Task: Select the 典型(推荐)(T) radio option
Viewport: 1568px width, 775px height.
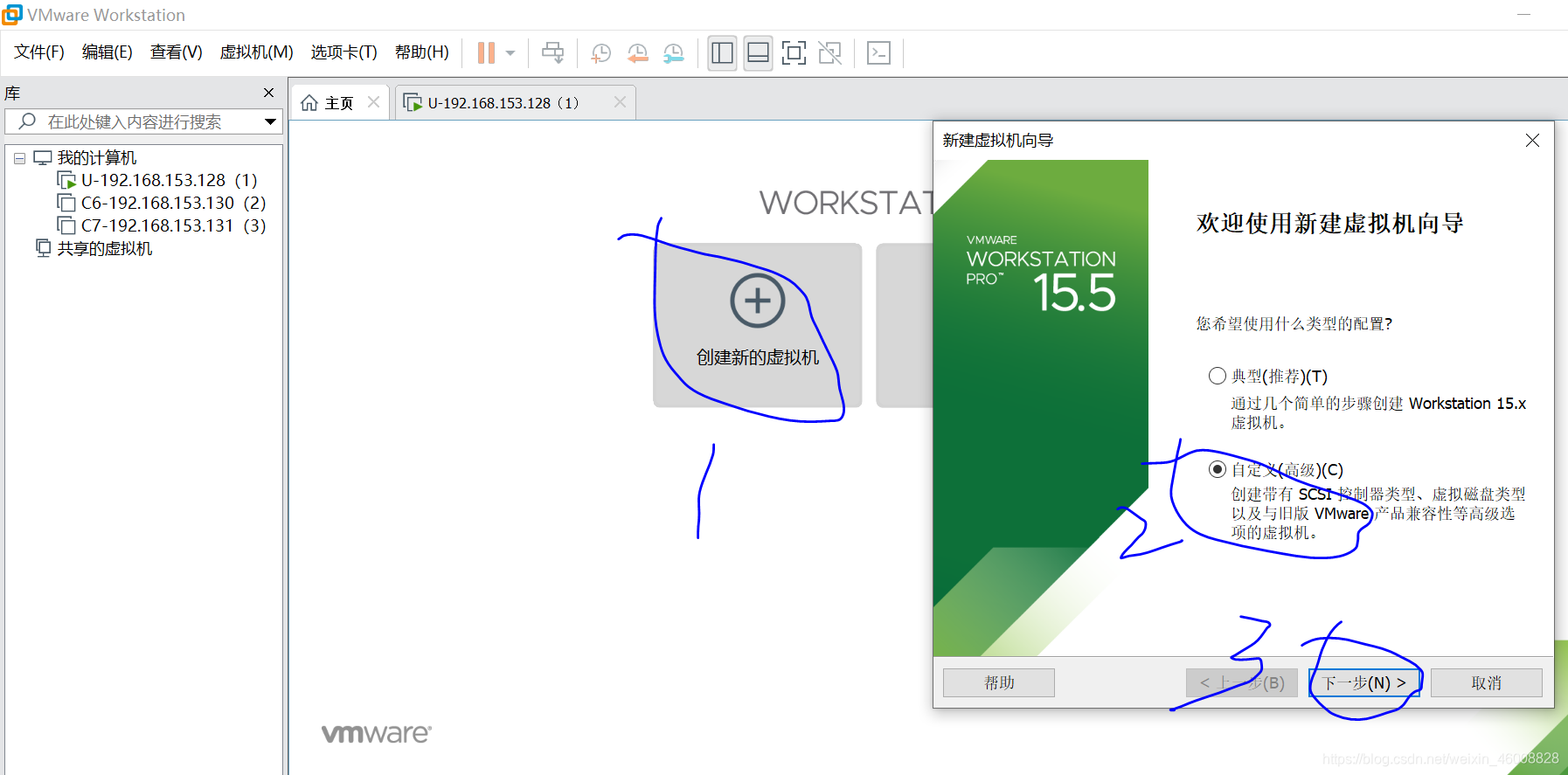Action: click(x=1218, y=376)
